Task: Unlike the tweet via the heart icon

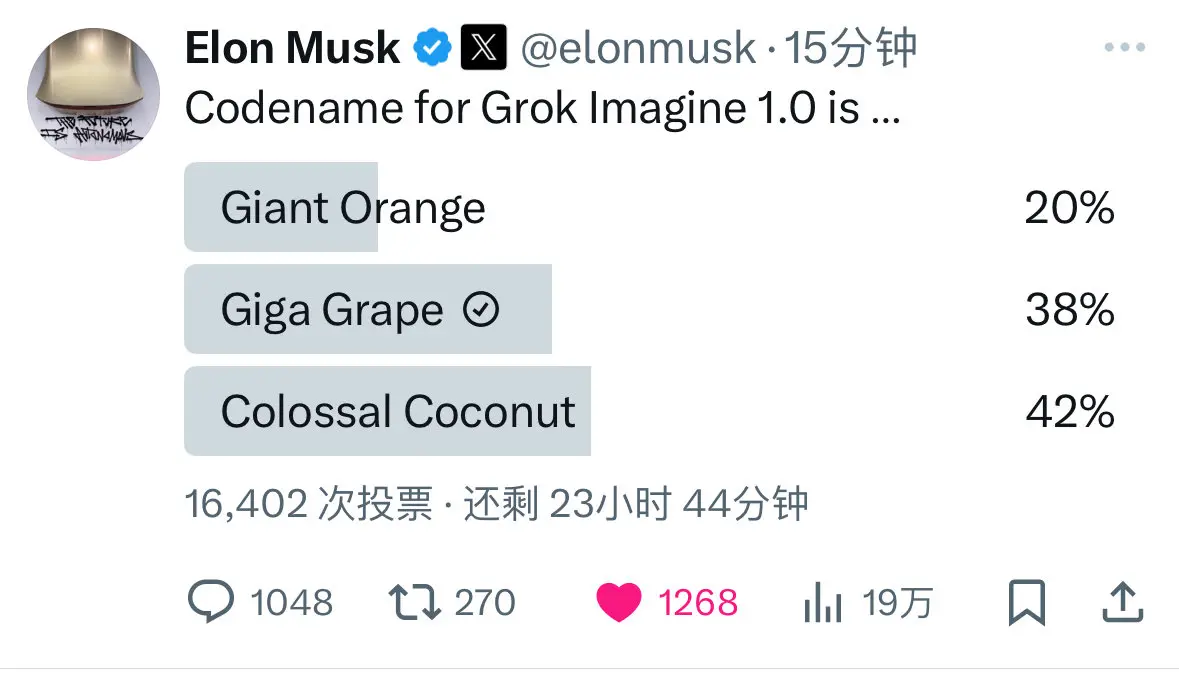Action: pos(620,601)
